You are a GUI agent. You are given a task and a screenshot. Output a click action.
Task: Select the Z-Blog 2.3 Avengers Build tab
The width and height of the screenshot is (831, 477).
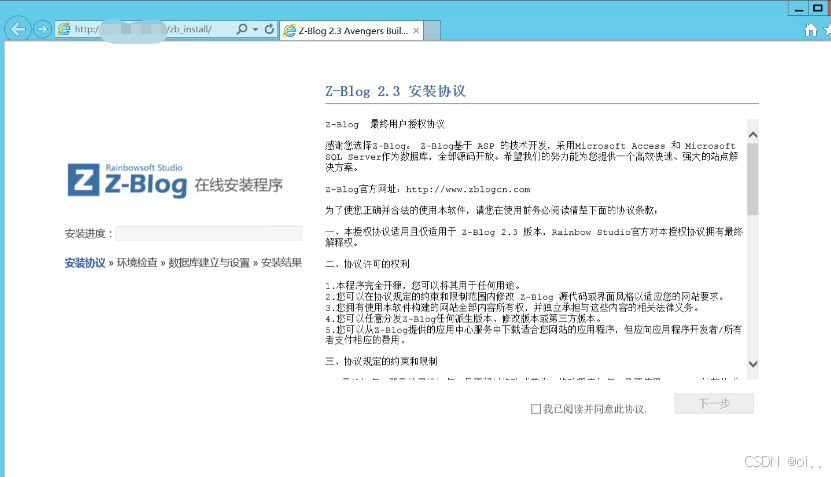point(351,31)
